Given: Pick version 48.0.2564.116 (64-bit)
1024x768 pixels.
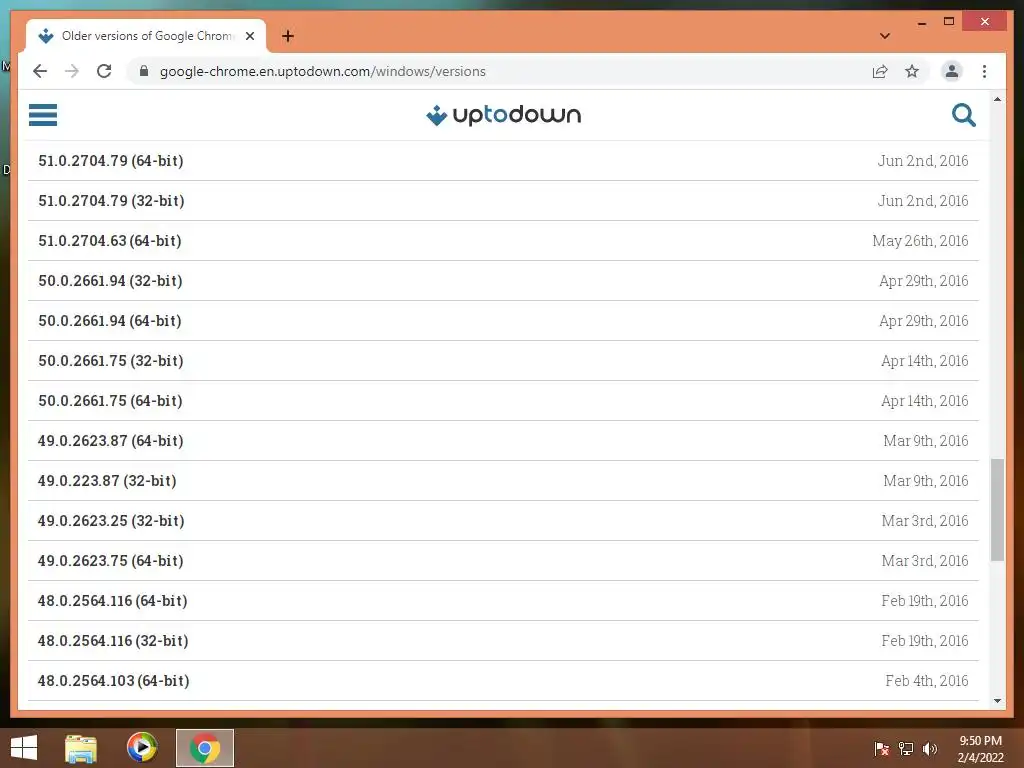Looking at the screenshot, I should [x=503, y=601].
